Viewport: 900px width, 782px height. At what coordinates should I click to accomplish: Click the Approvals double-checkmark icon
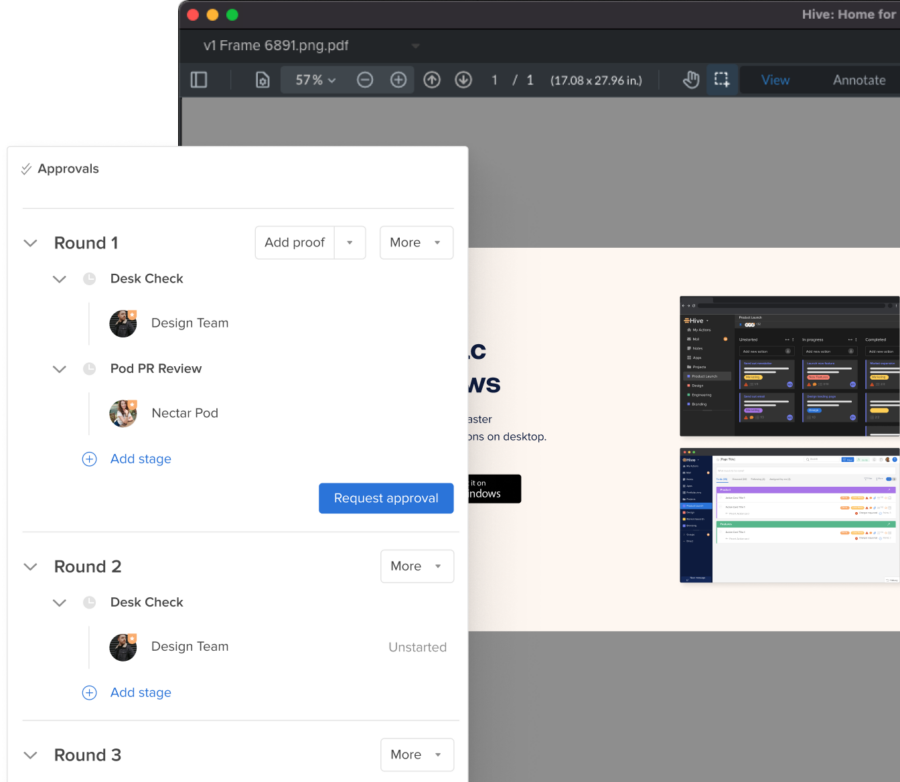pos(26,168)
